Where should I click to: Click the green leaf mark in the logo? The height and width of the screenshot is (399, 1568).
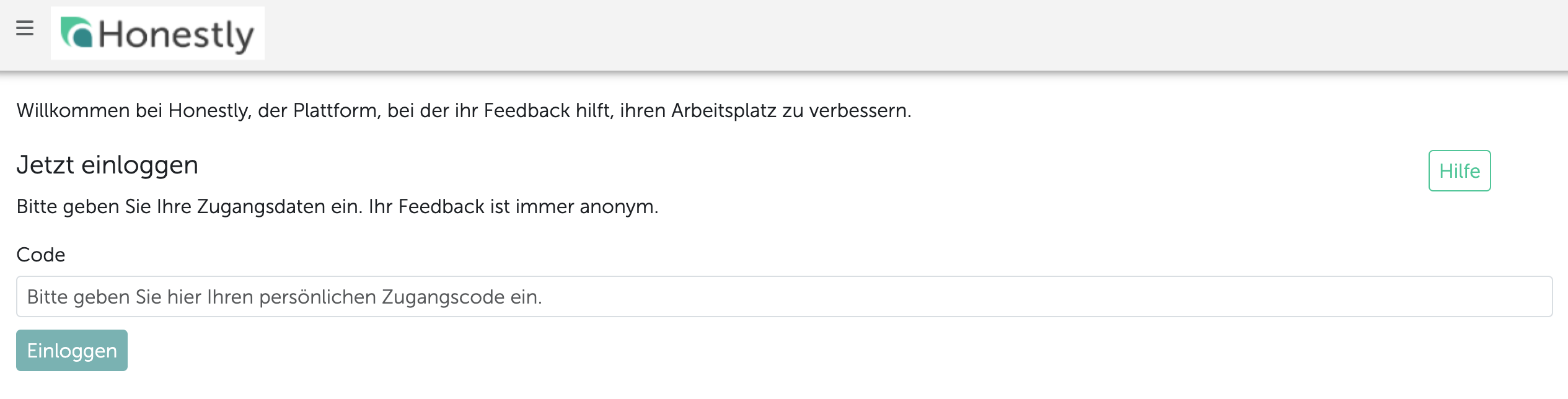coord(76,33)
